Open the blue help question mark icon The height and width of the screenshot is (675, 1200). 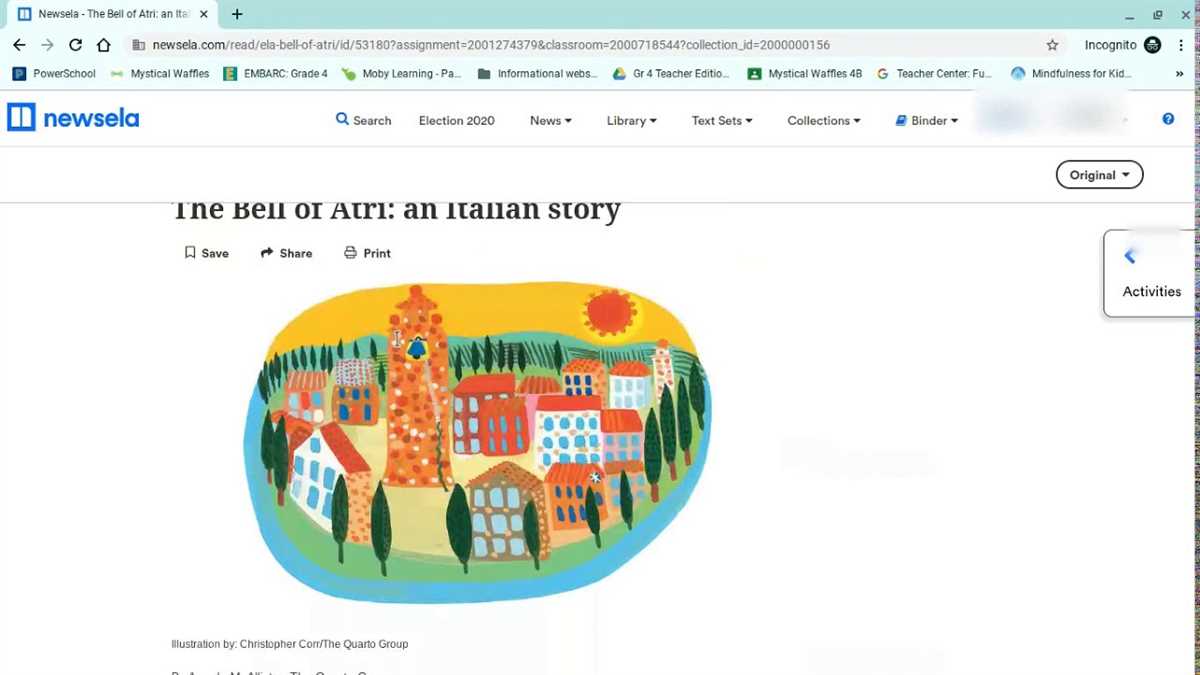tap(1168, 119)
